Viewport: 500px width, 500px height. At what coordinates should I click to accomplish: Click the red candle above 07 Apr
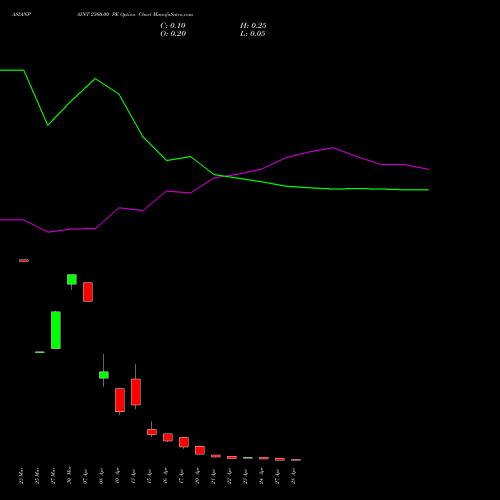88,292
